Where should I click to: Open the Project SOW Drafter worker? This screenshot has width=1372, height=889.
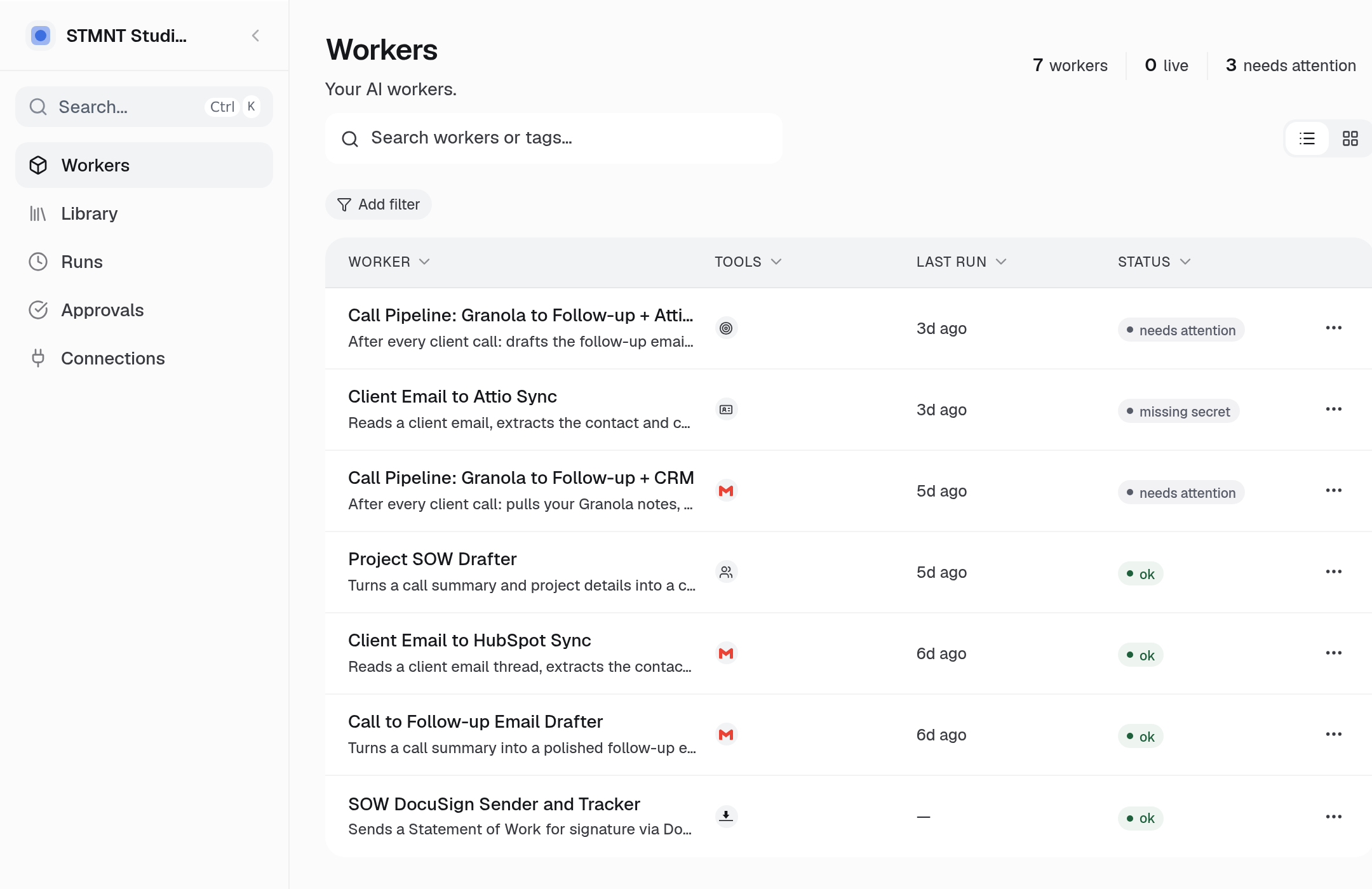(432, 559)
